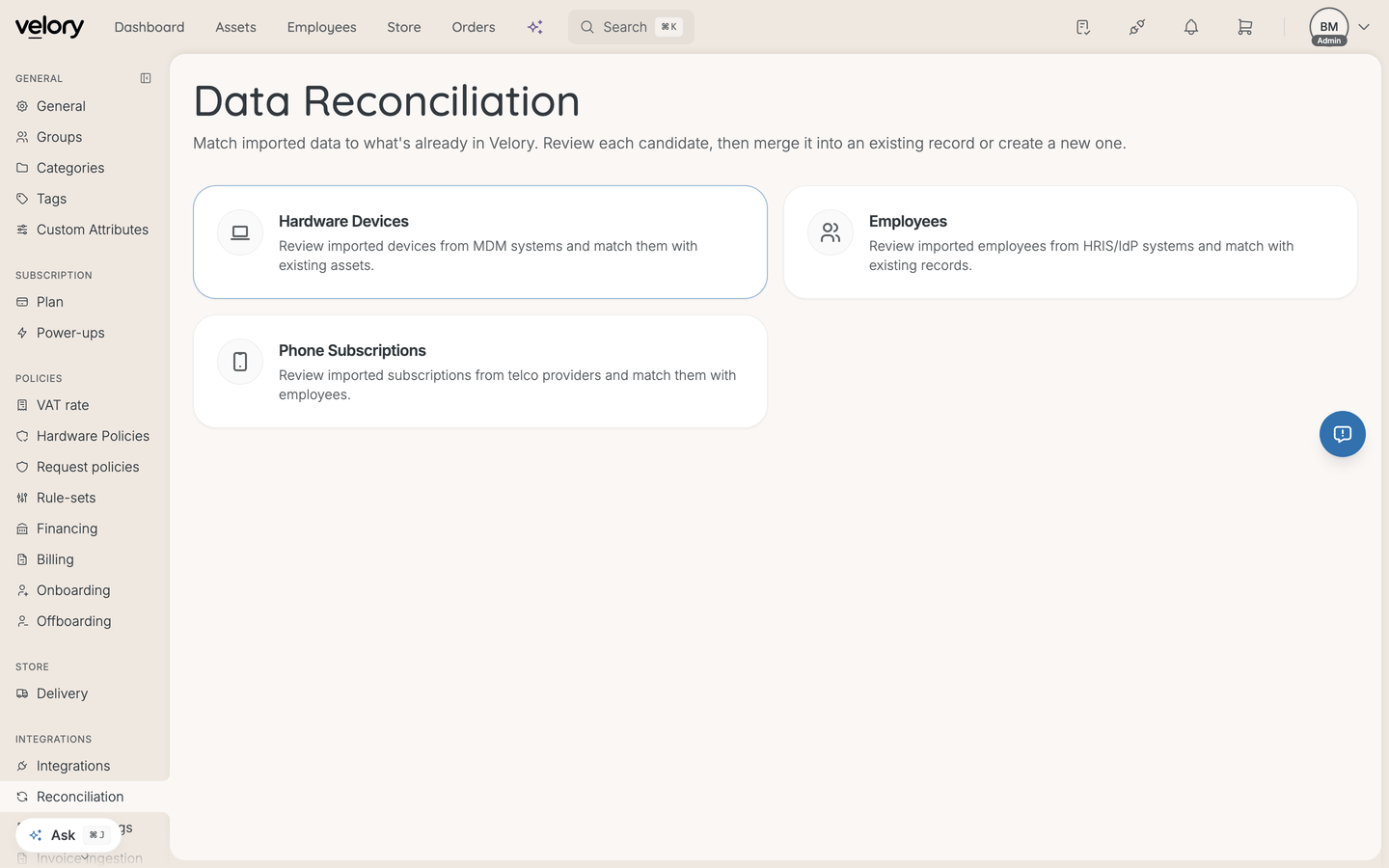Open the Ask assistant button
Screen dimensions: 1389x868
[x=68, y=835]
